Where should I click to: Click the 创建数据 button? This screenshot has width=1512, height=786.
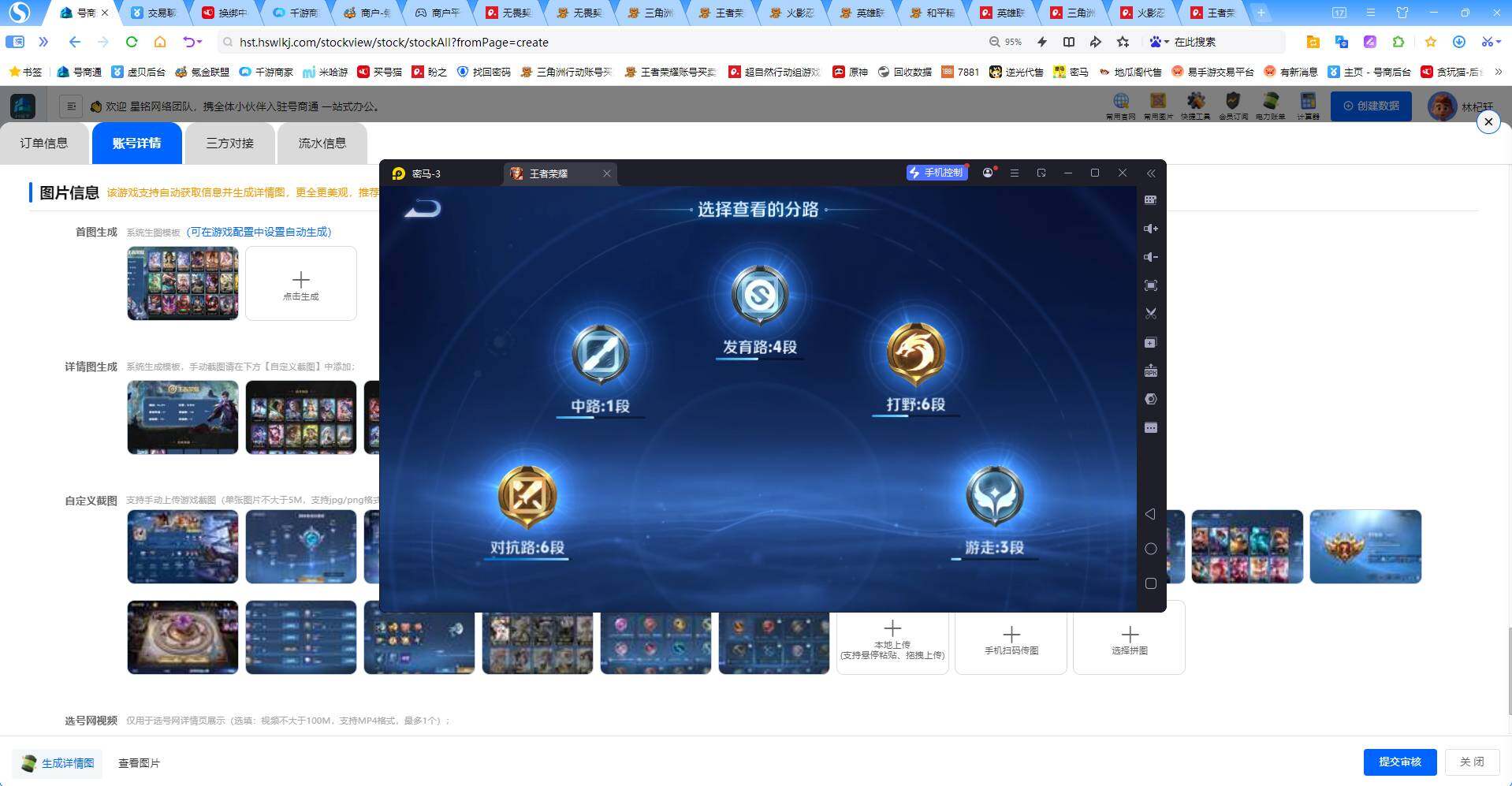[x=1372, y=106]
